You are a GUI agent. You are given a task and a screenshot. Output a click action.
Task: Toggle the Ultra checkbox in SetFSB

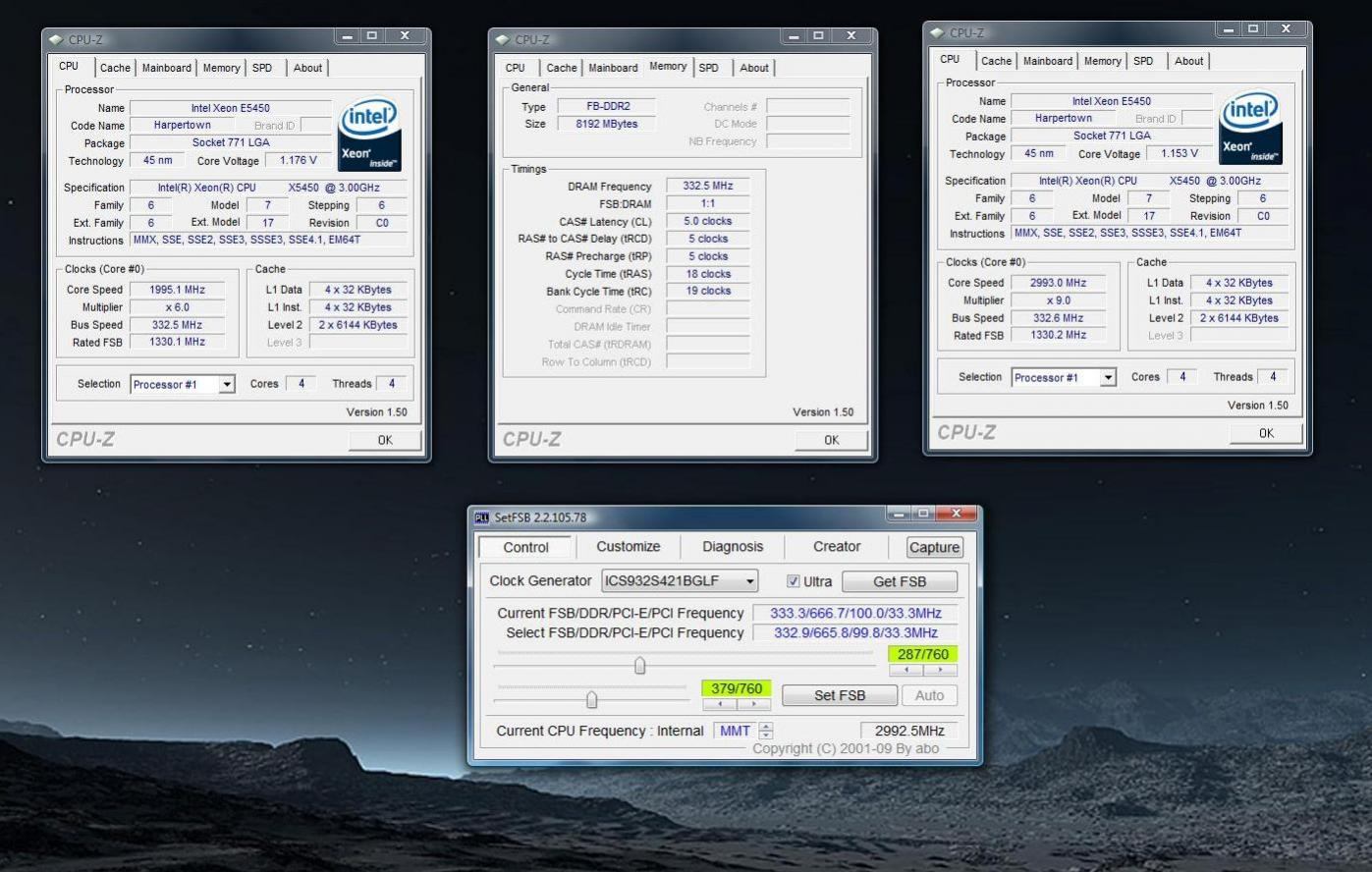pos(793,581)
